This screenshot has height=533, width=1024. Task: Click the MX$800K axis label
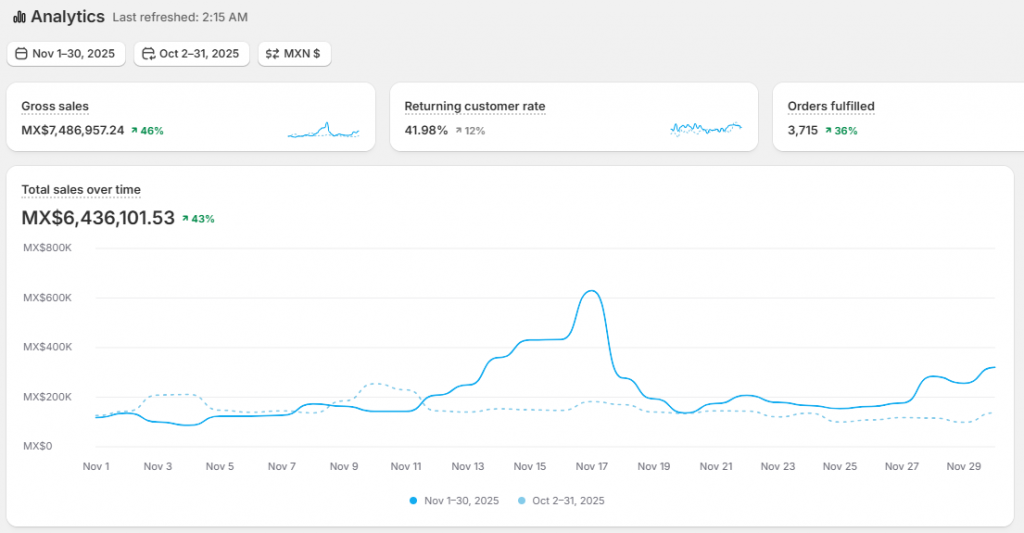pos(48,248)
